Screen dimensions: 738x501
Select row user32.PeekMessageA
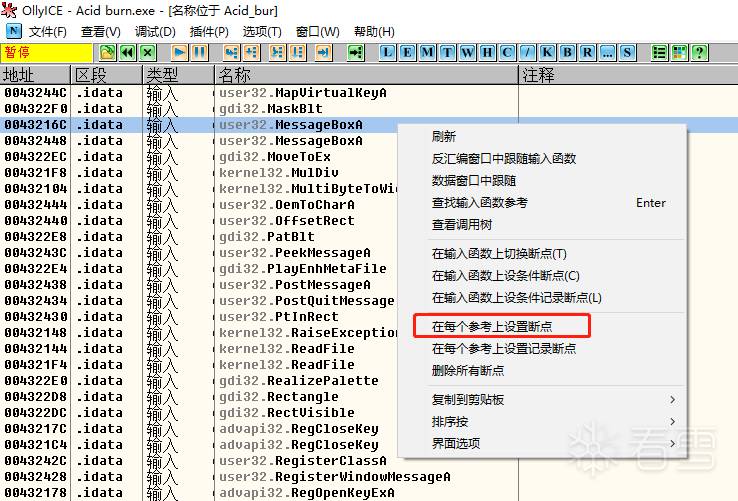[200, 253]
